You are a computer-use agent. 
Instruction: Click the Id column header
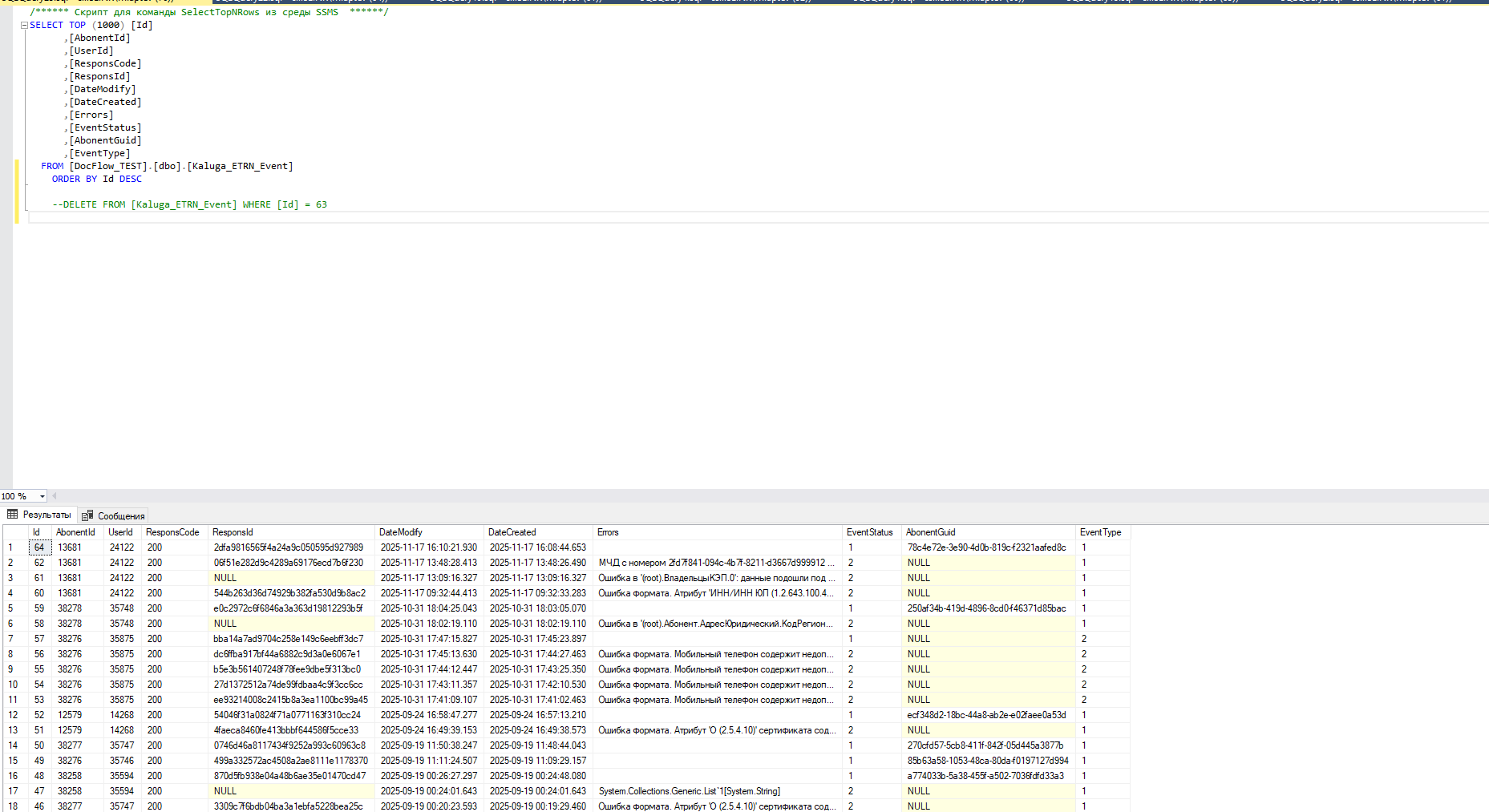click(40, 532)
